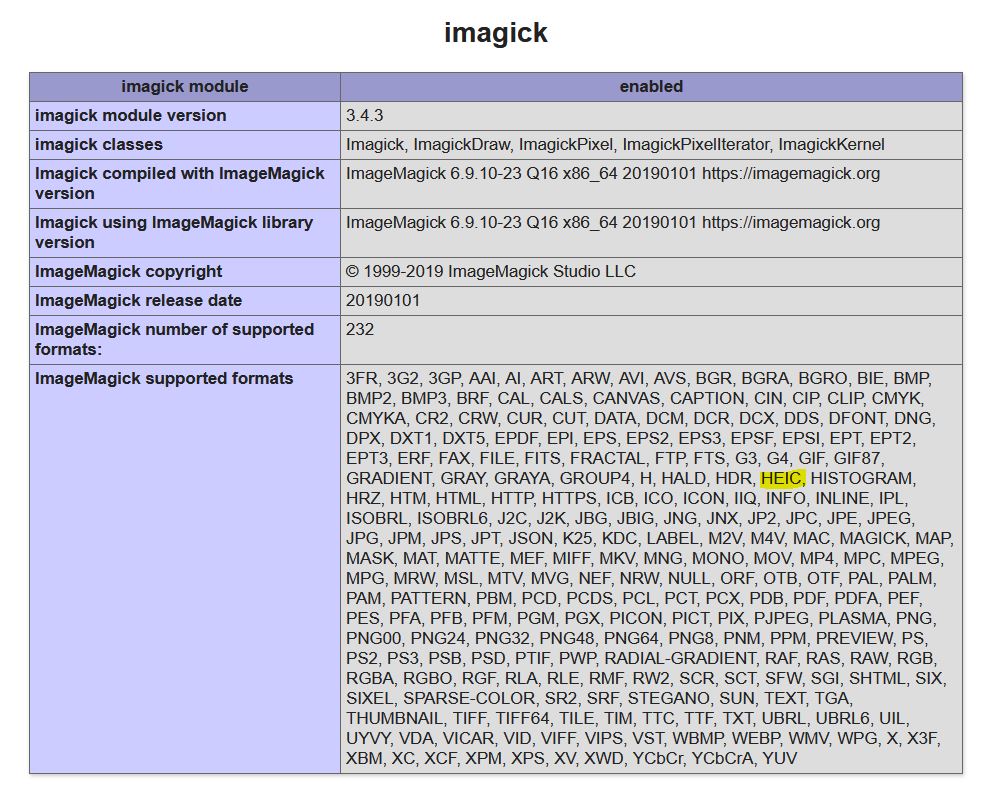Image resolution: width=982 pixels, height=791 pixels.
Task: Click the library version ImageMagick value
Action: [612, 222]
